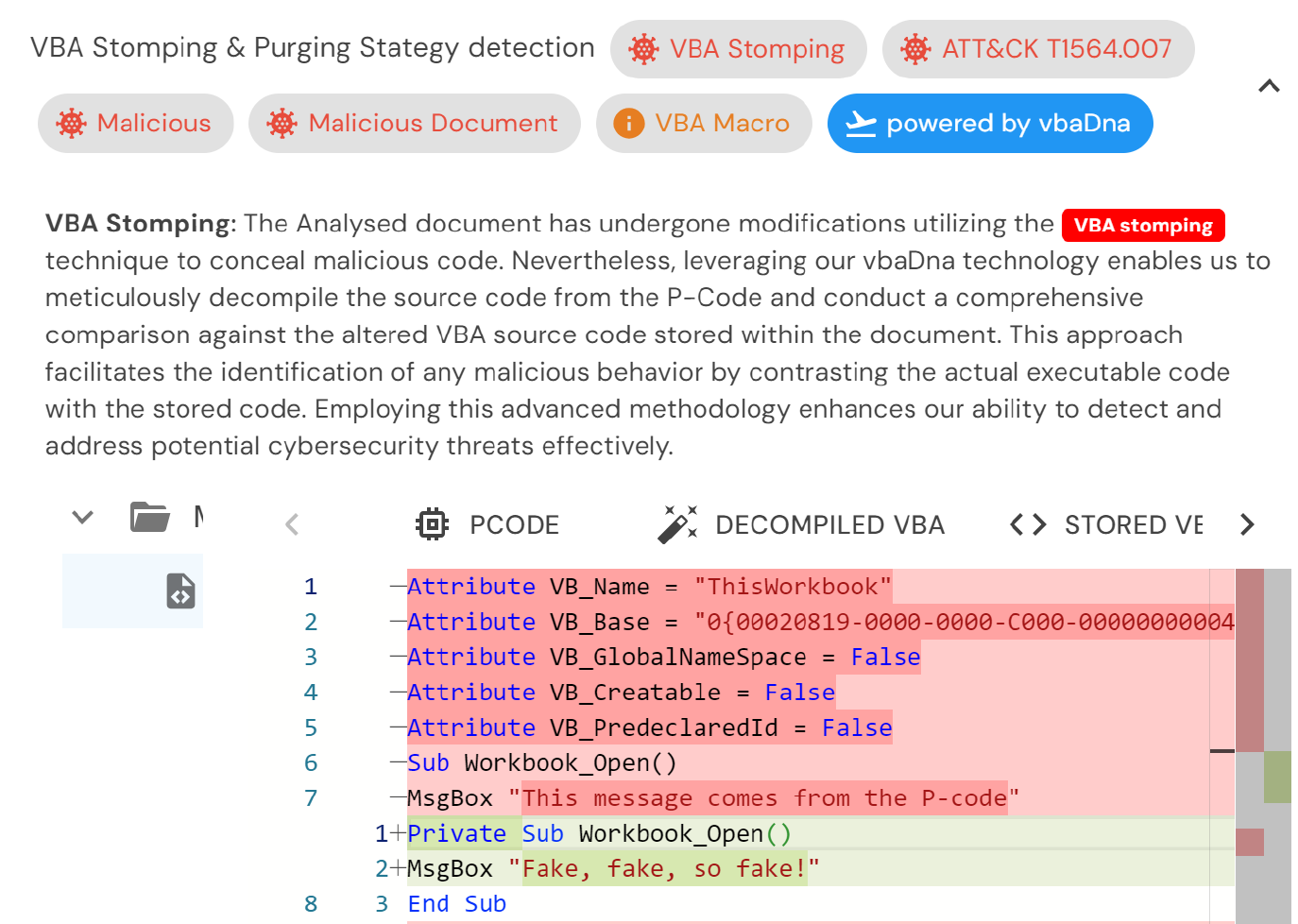1298x924 pixels.
Task: Click the code file icon in the sidebar
Action: pyautogui.click(x=179, y=590)
